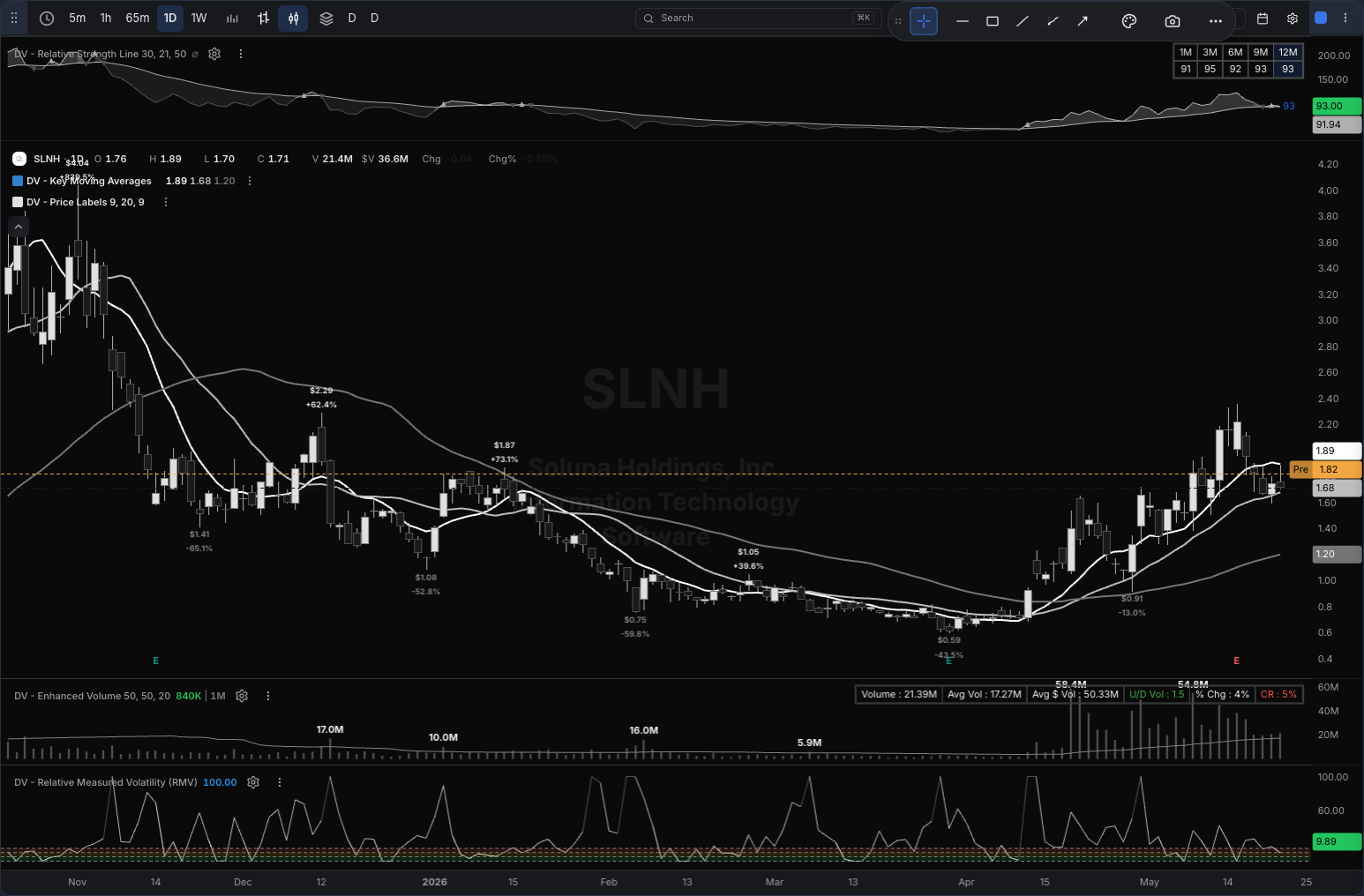Switch to 1D timeframe

[170, 18]
